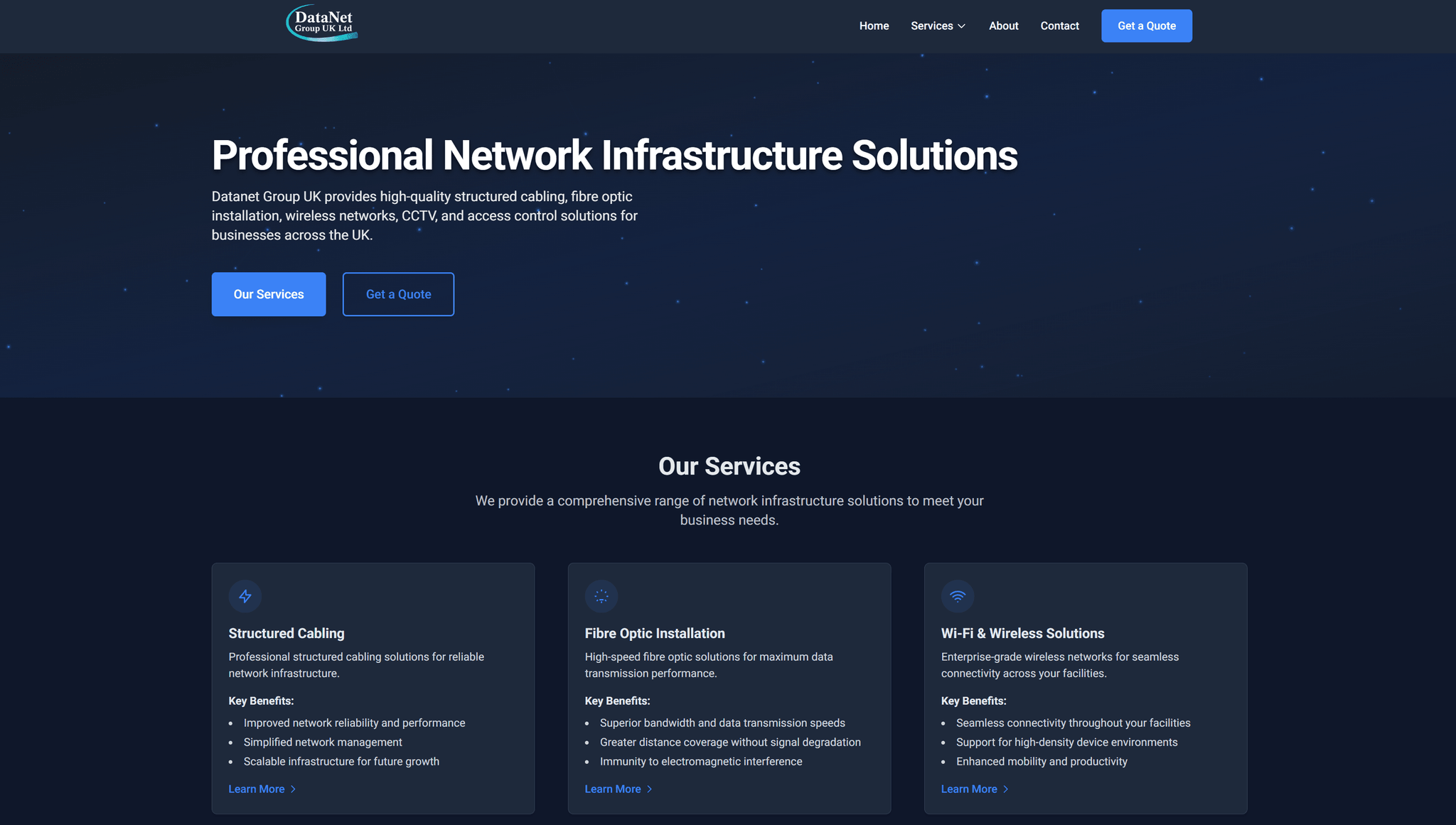This screenshot has width=1456, height=825.
Task: Follow Learn More under Fibre Optic Installation
Action: point(613,789)
